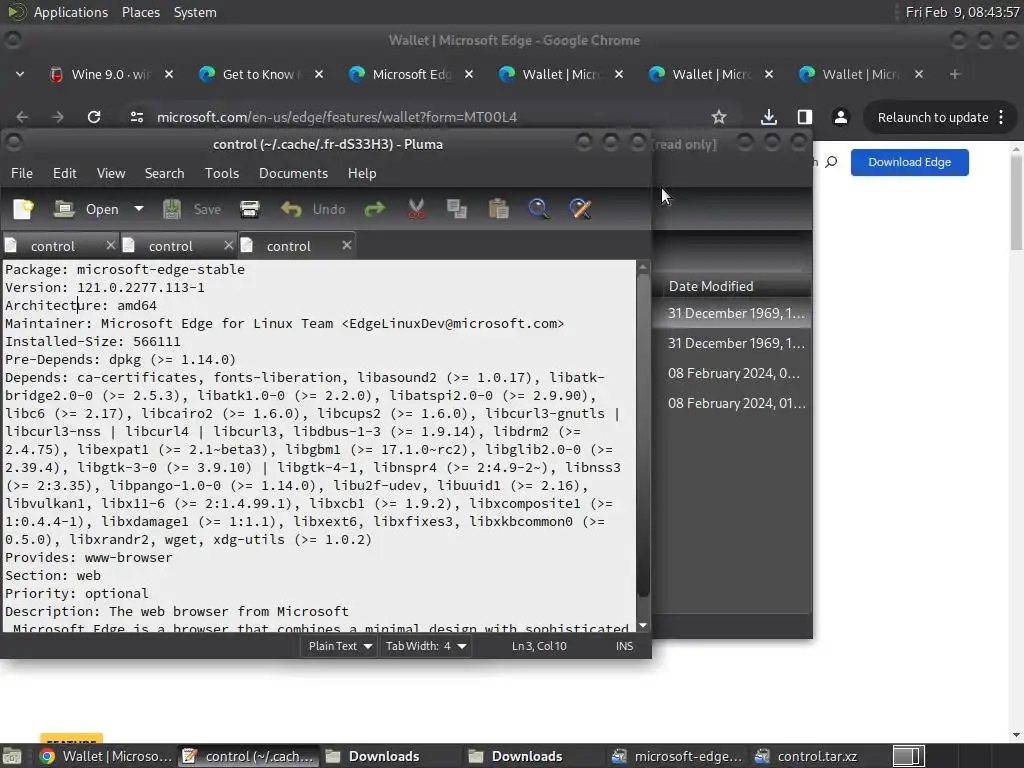Toggle the Chrome side panel icon
This screenshot has height=768, width=1024.
click(x=805, y=117)
